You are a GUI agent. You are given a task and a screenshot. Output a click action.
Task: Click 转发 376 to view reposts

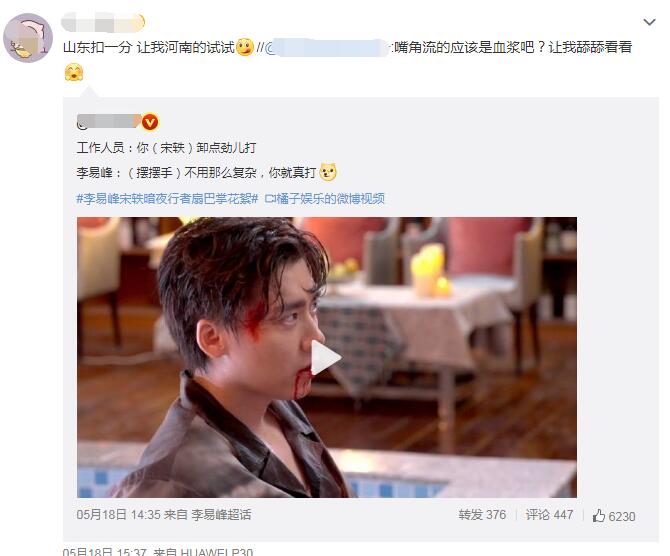coord(482,515)
